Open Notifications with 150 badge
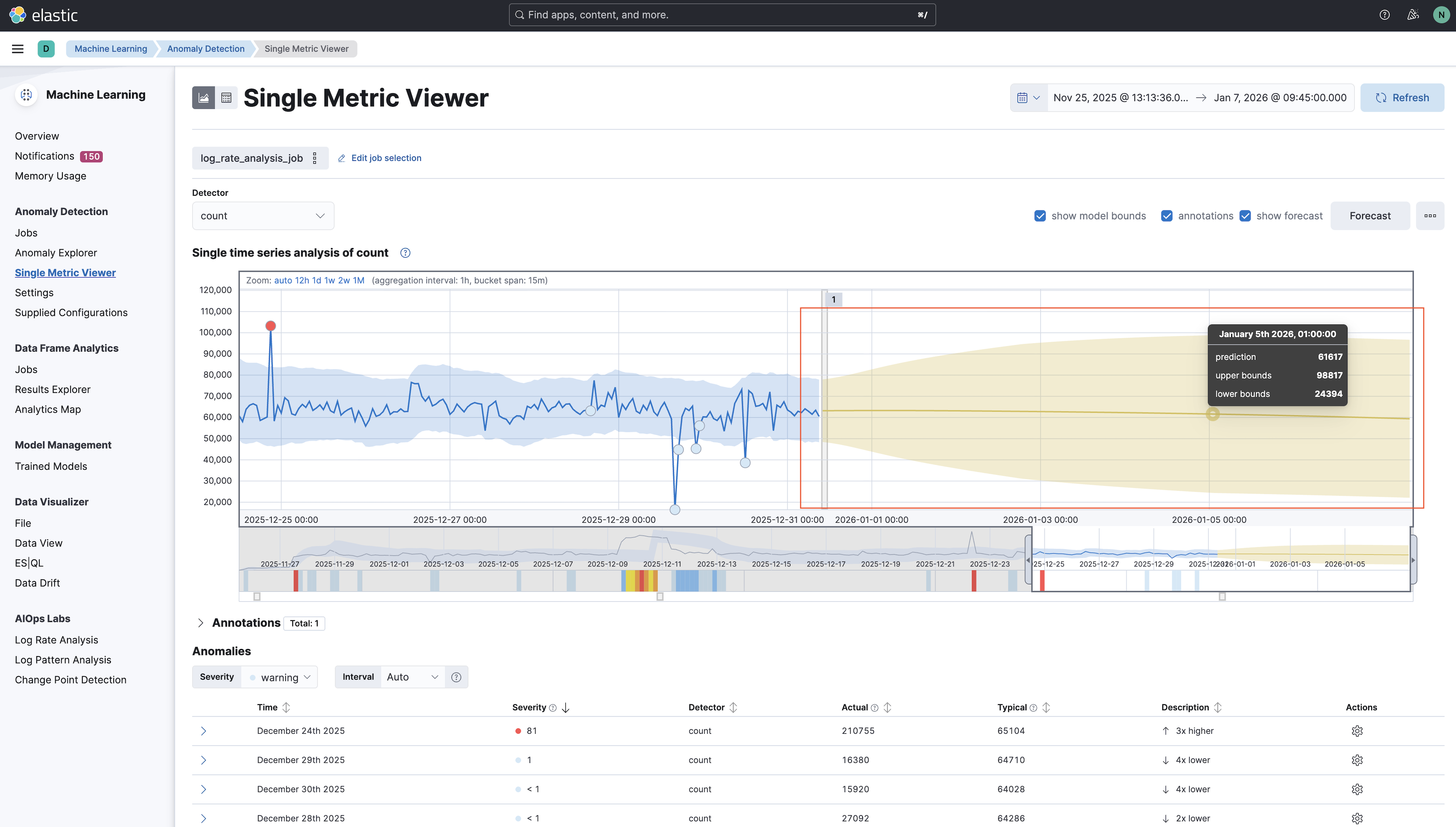 [59, 156]
